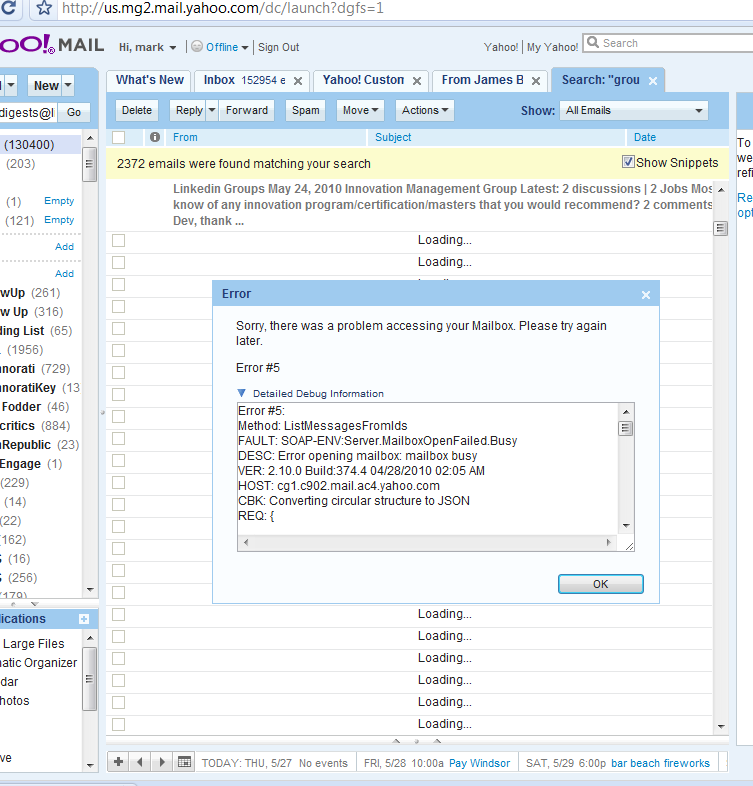Click the Offline status smiley icon
753x786 pixels.
(x=197, y=47)
